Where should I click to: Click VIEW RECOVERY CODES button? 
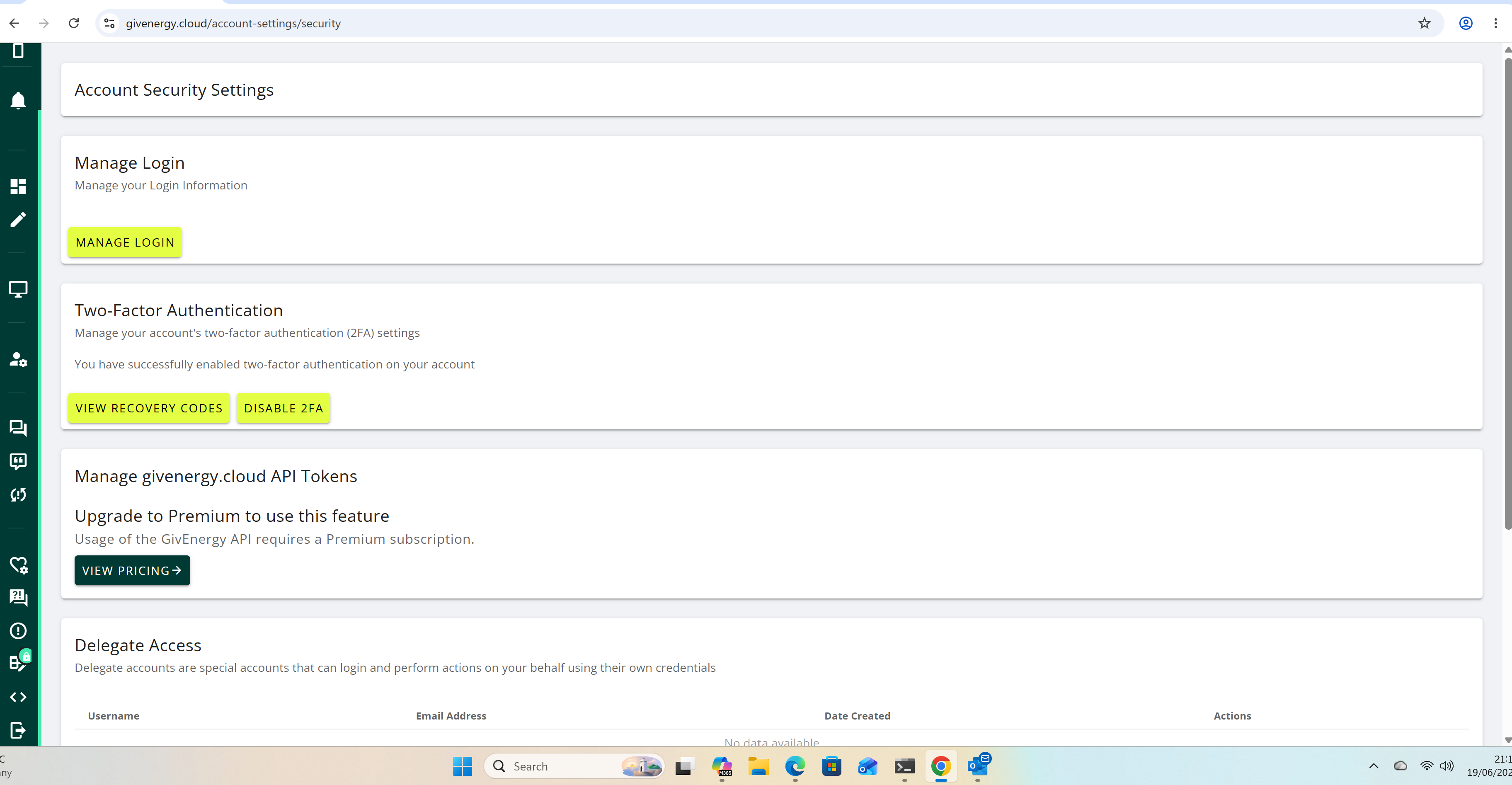click(x=149, y=408)
